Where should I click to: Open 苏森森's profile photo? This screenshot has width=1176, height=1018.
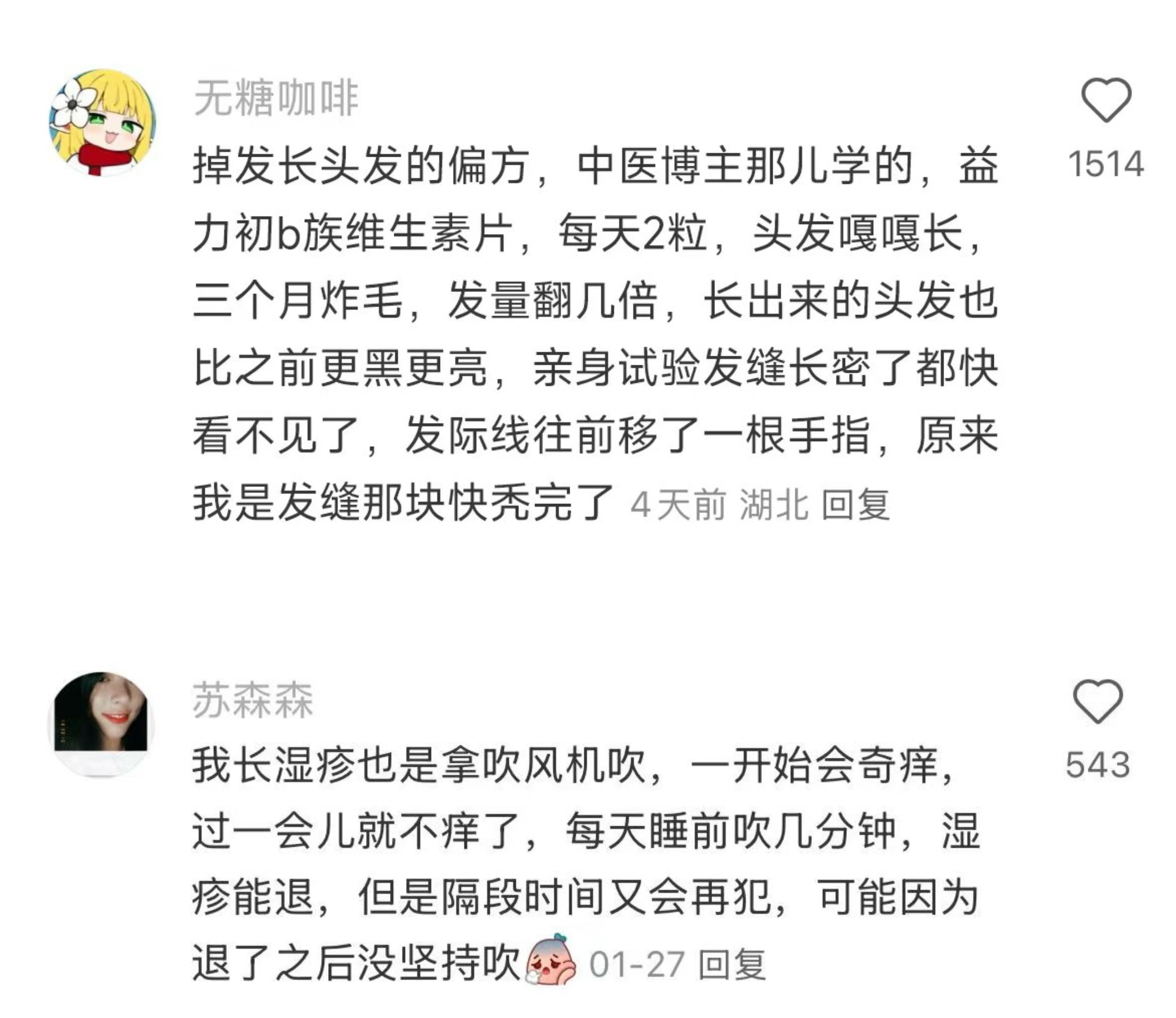(x=101, y=724)
